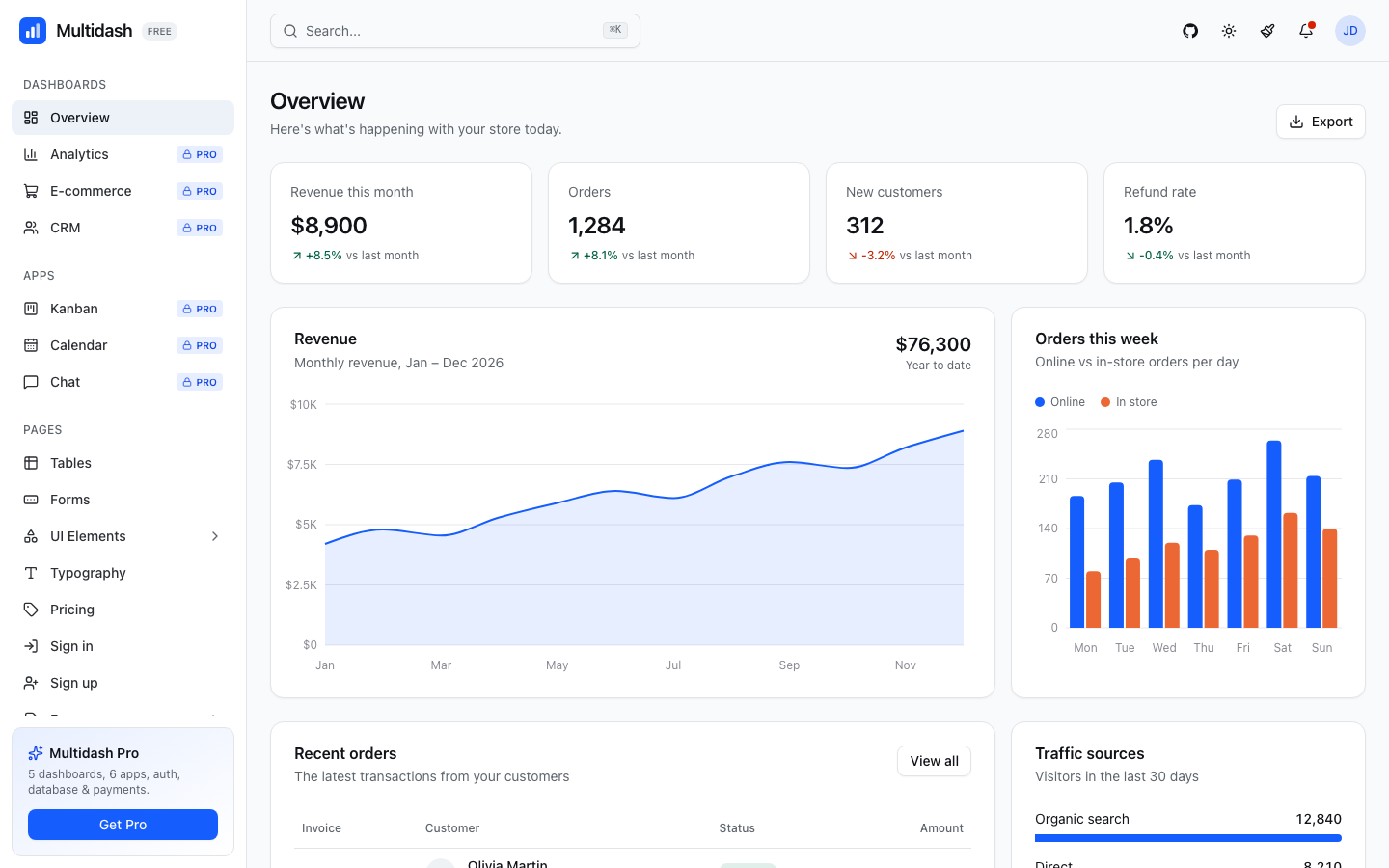
Task: Click the Status column header
Action: [x=737, y=828]
